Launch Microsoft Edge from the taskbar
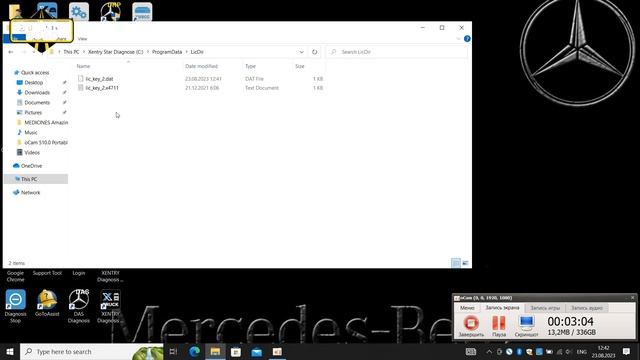Screen dimensions: 640x360 pos(195,351)
